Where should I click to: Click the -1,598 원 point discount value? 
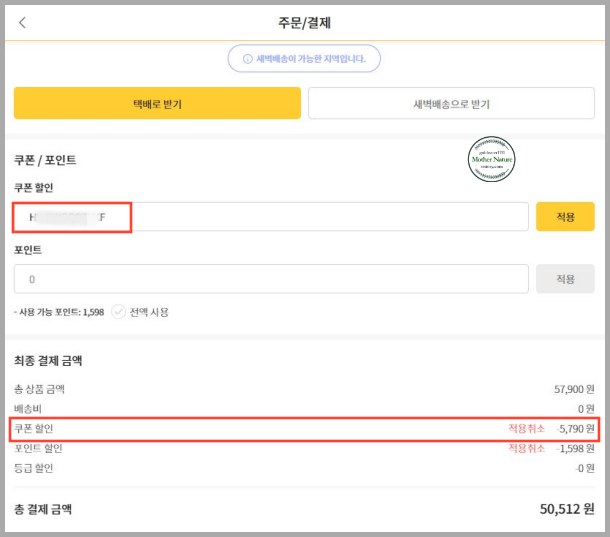click(575, 448)
